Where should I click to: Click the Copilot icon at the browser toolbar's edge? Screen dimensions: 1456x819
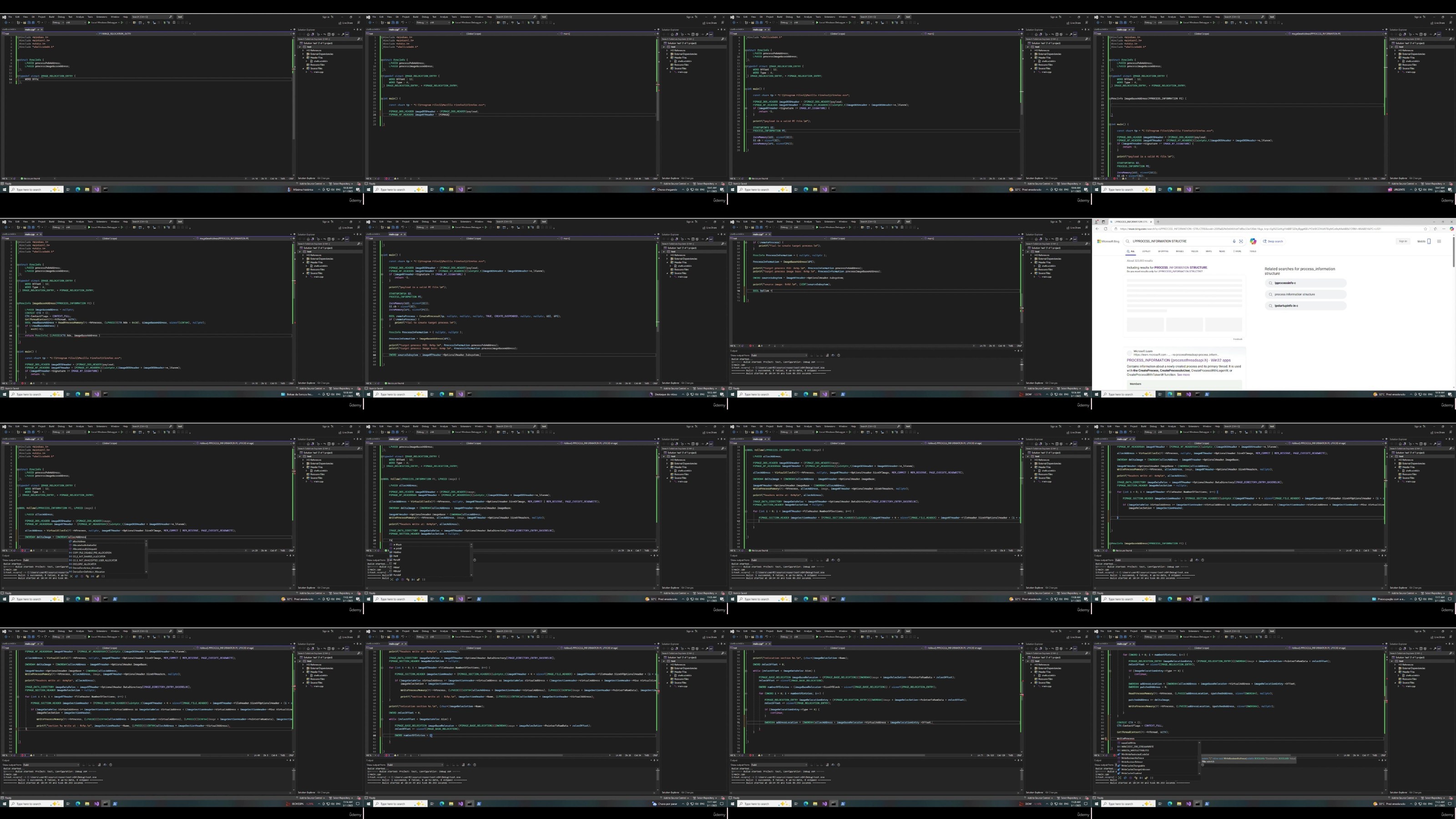point(1452,229)
